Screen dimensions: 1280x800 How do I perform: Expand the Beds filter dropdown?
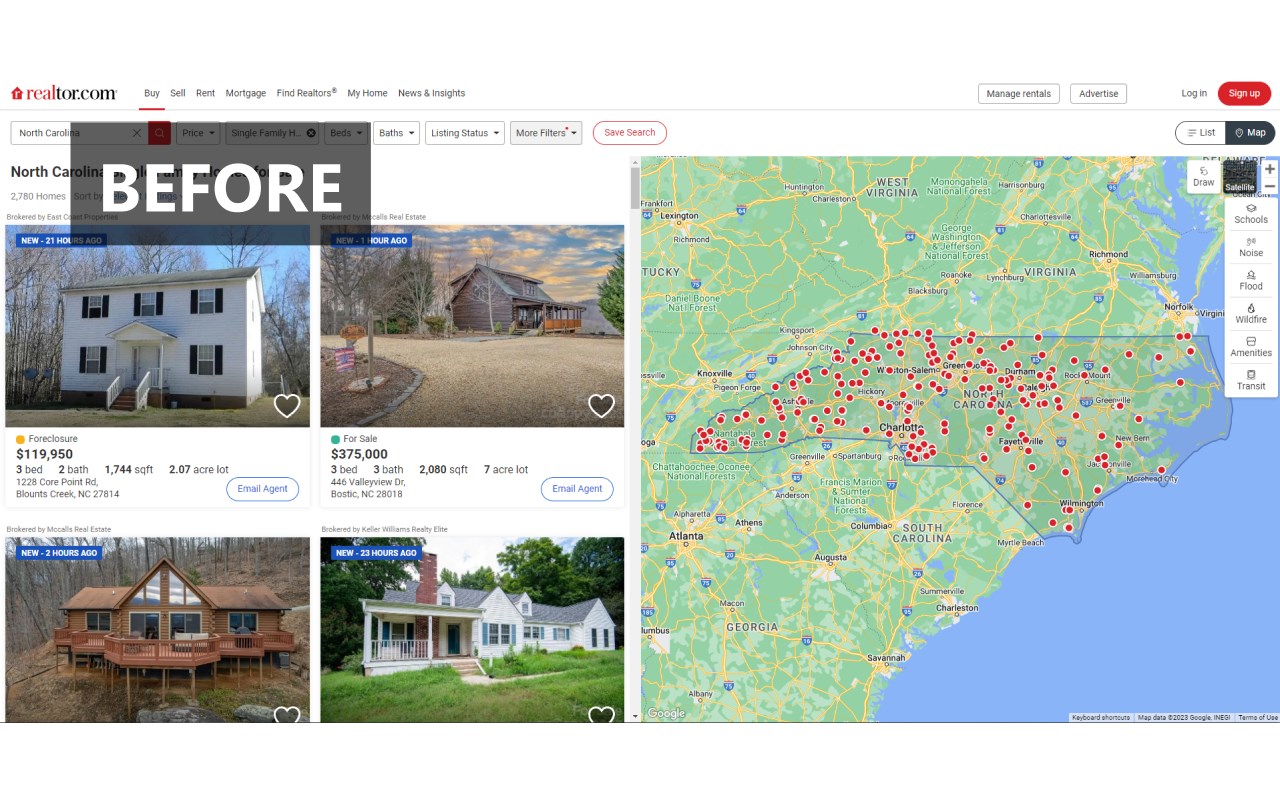347,133
